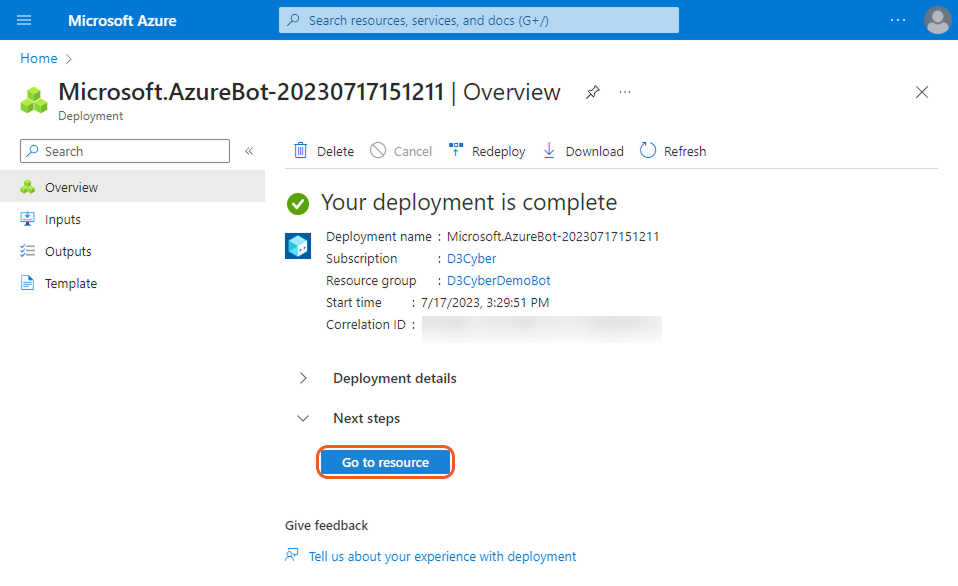Click the user account avatar

pyautogui.click(x=937, y=20)
